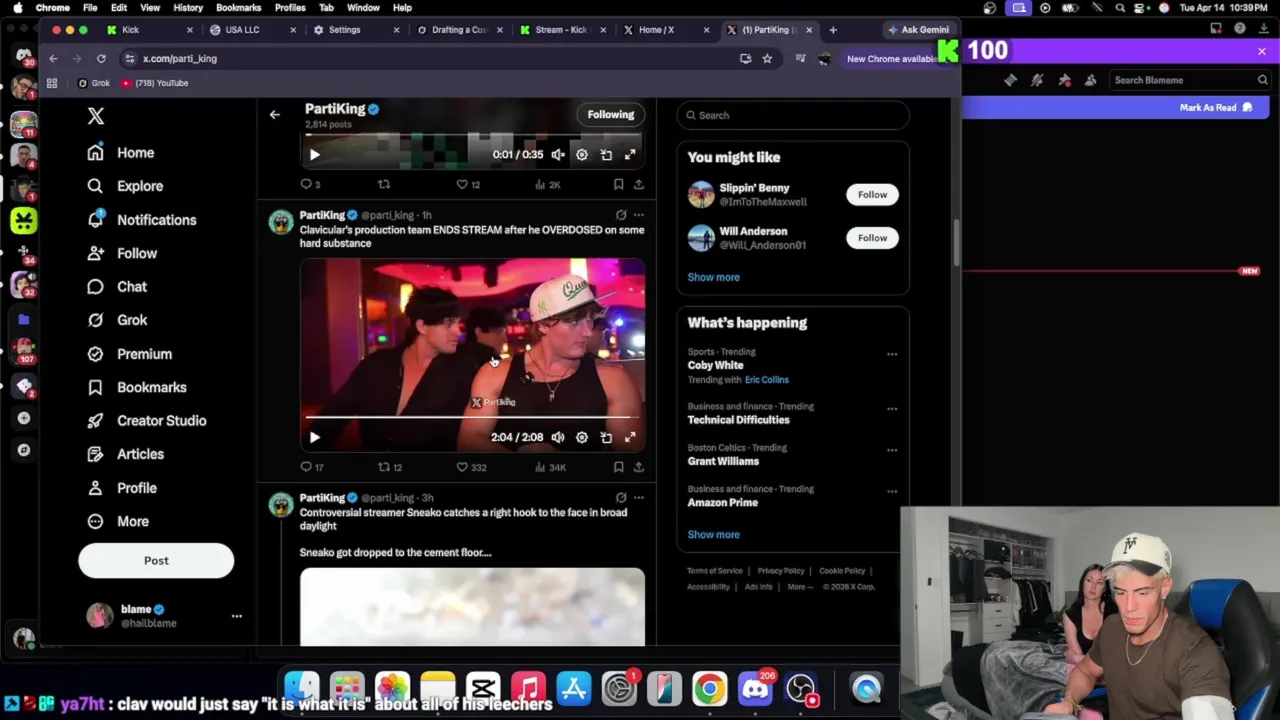Viewport: 1280px width, 720px height.
Task: Open Grok in the sidebar
Action: (x=116, y=320)
